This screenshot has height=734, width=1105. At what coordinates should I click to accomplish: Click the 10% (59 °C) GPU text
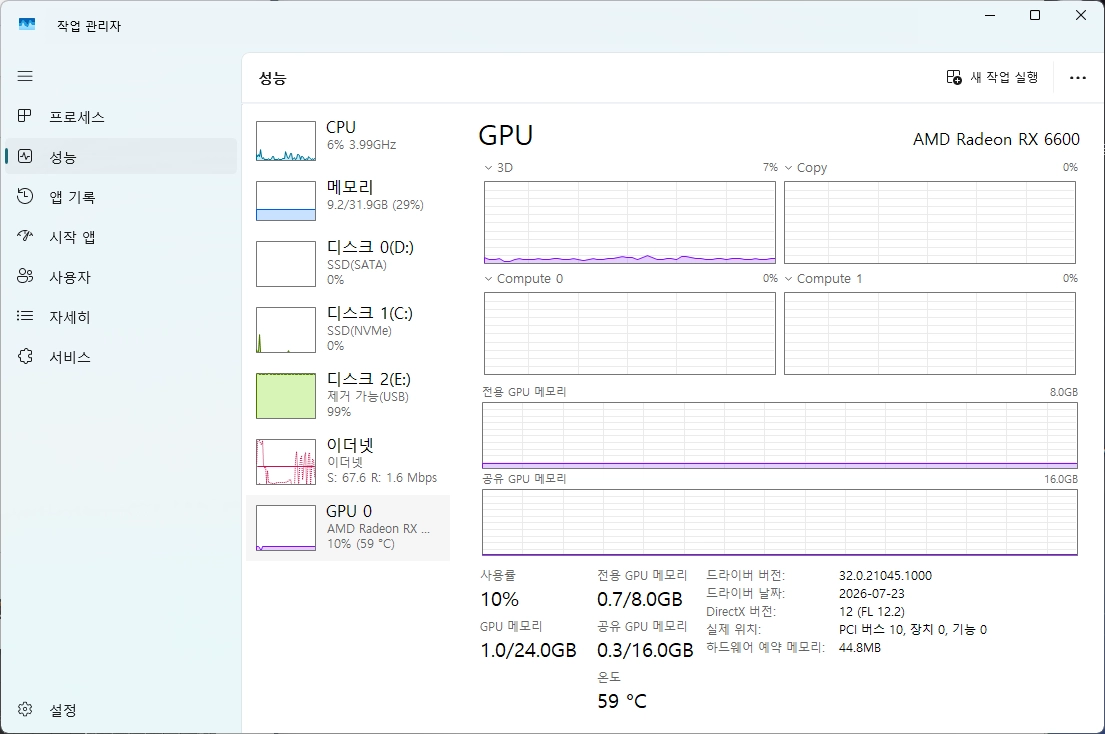click(x=360, y=544)
